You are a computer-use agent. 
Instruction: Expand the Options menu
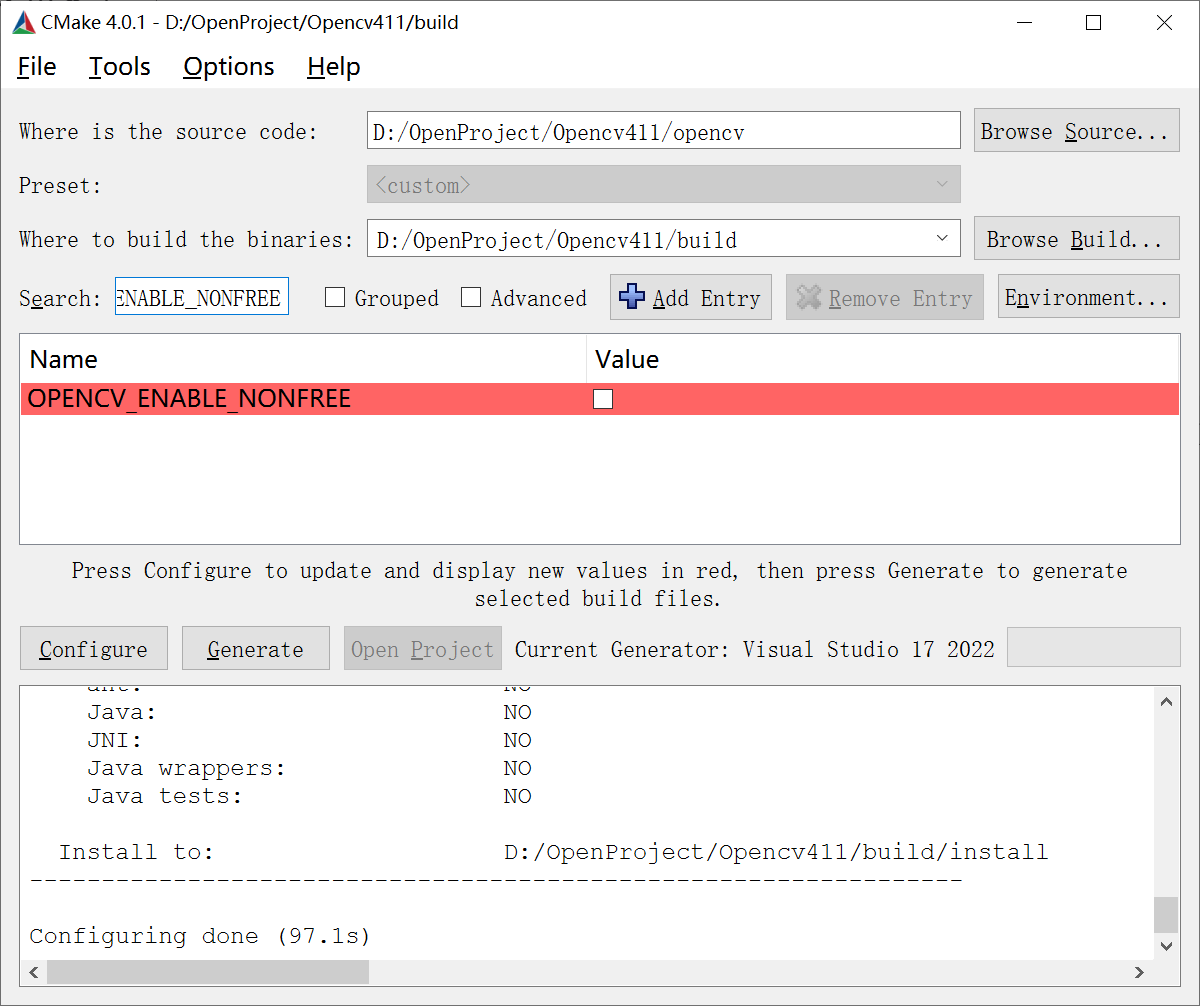(x=228, y=66)
